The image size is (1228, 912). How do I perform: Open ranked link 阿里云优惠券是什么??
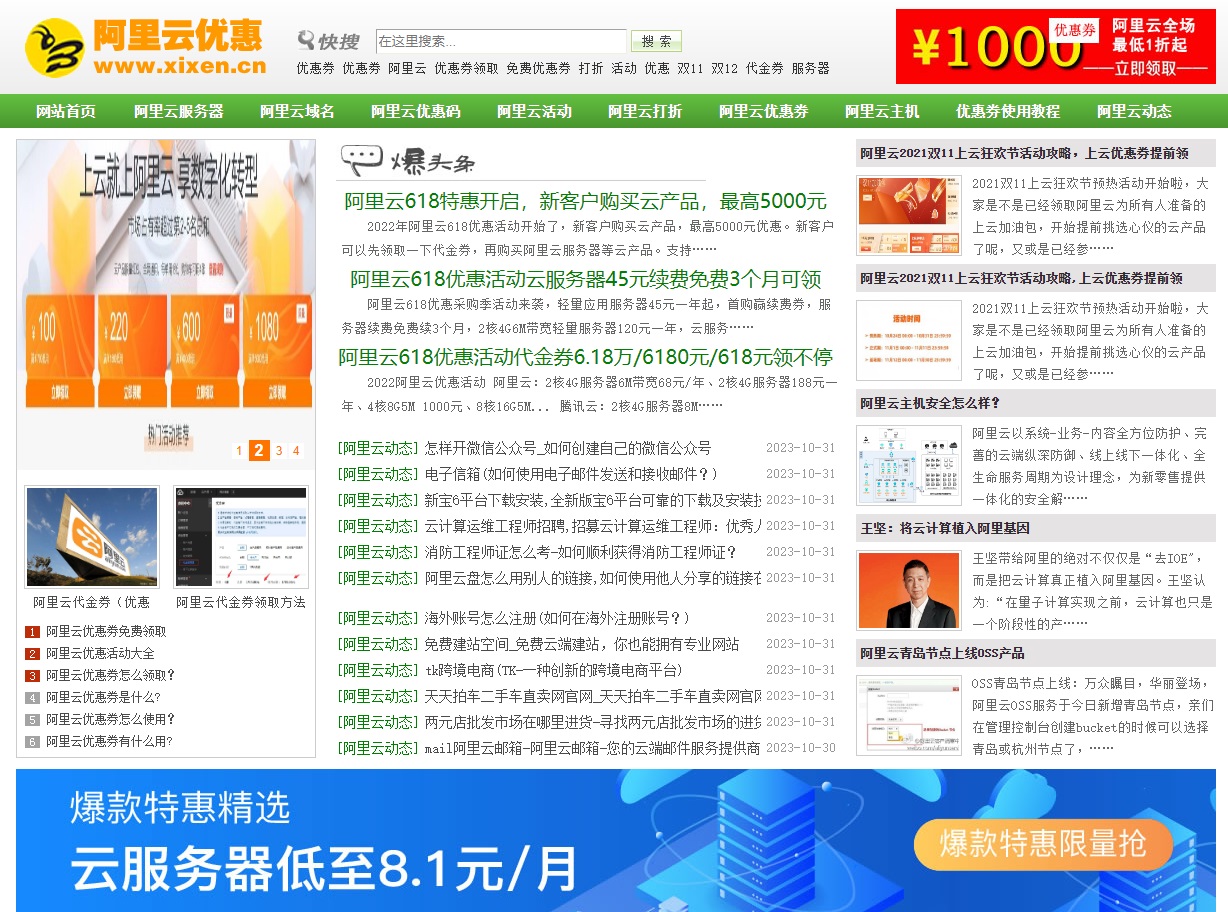103,697
